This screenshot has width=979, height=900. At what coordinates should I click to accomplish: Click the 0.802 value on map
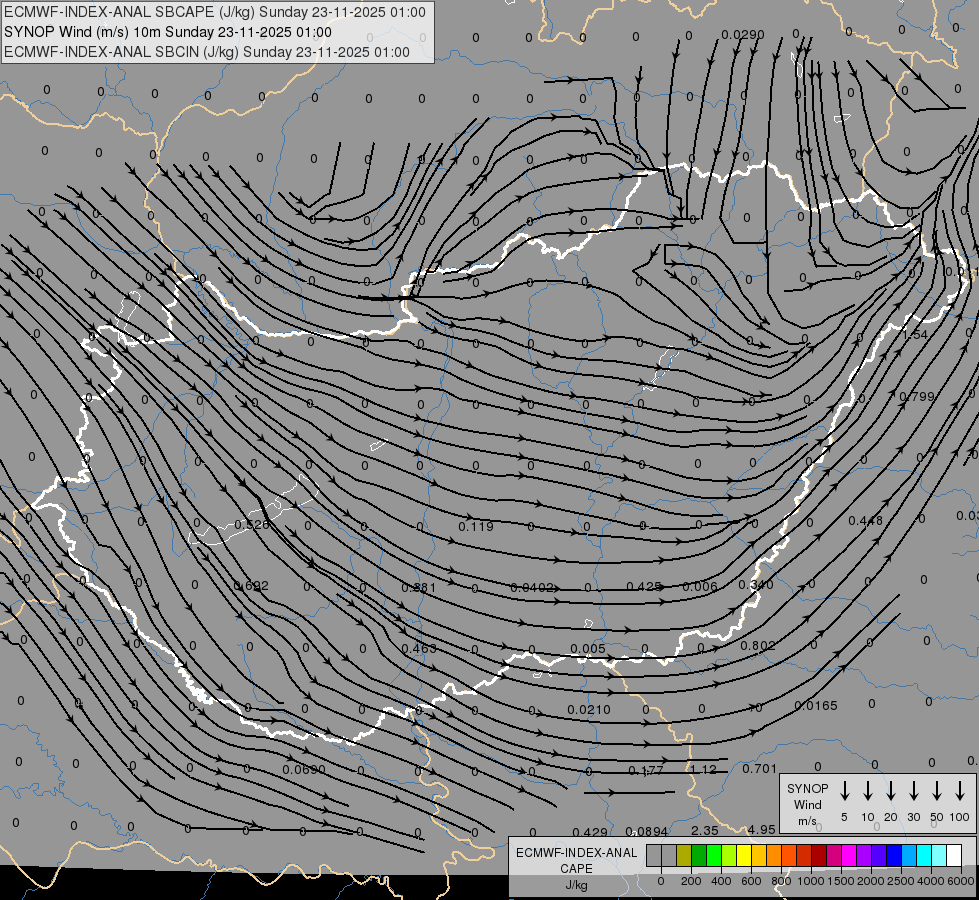757,646
